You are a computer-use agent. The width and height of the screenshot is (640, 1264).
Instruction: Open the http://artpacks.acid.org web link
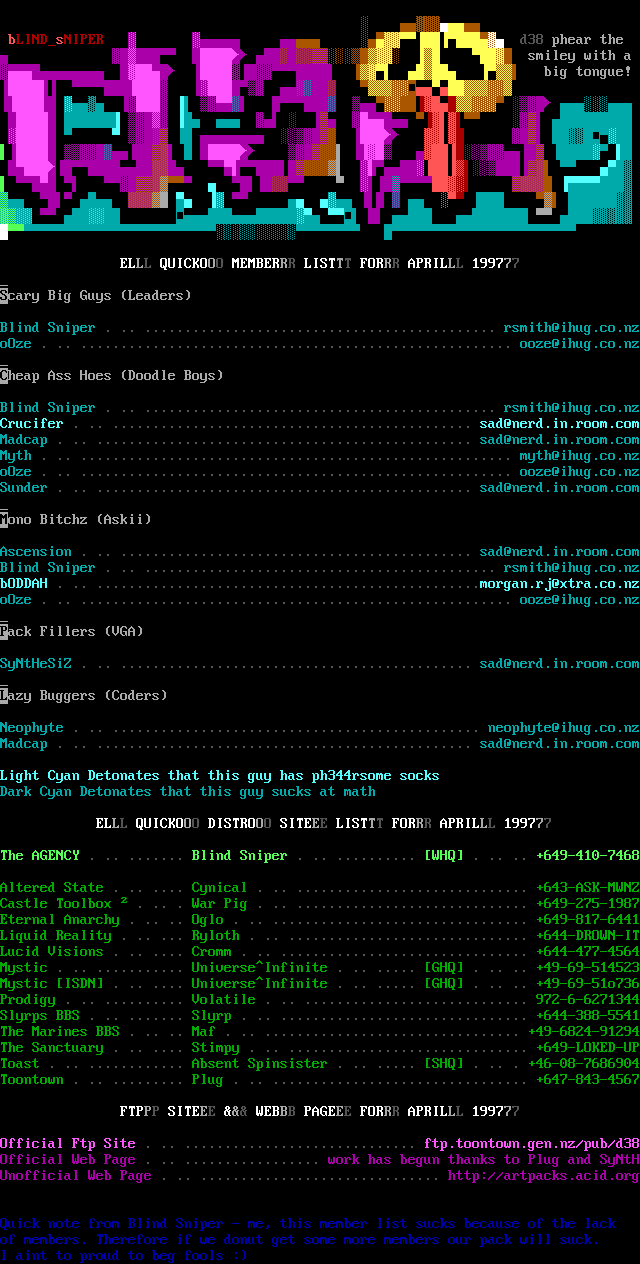pos(543,1176)
